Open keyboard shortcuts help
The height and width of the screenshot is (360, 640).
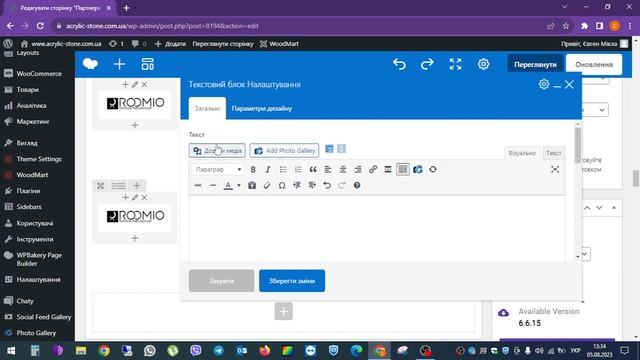[x=357, y=185]
